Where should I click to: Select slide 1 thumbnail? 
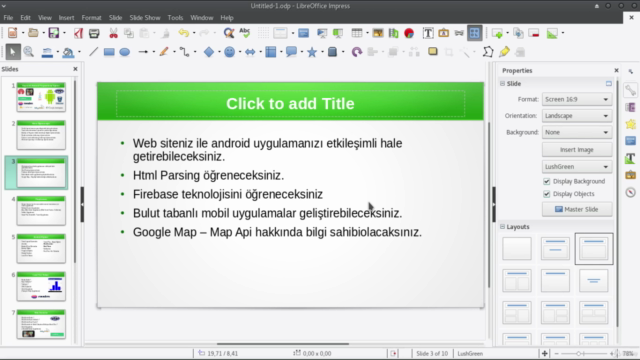(41, 97)
